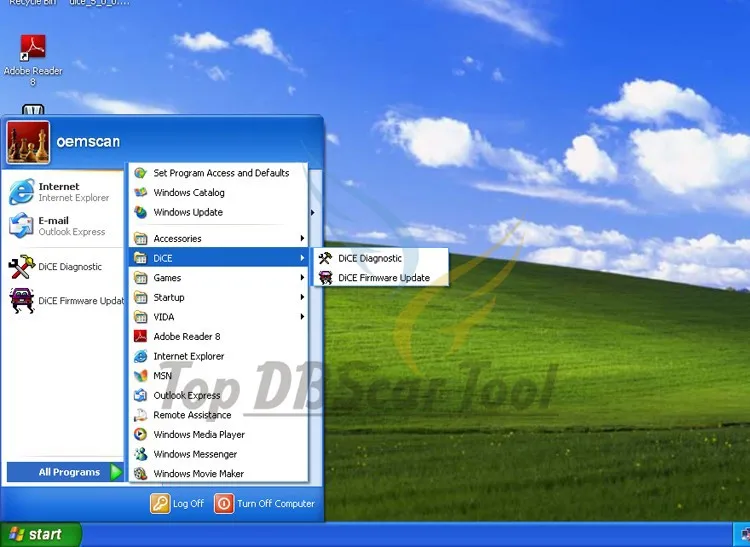Click Set Program Access and Defaults text
The width and height of the screenshot is (750, 547).
221,173
